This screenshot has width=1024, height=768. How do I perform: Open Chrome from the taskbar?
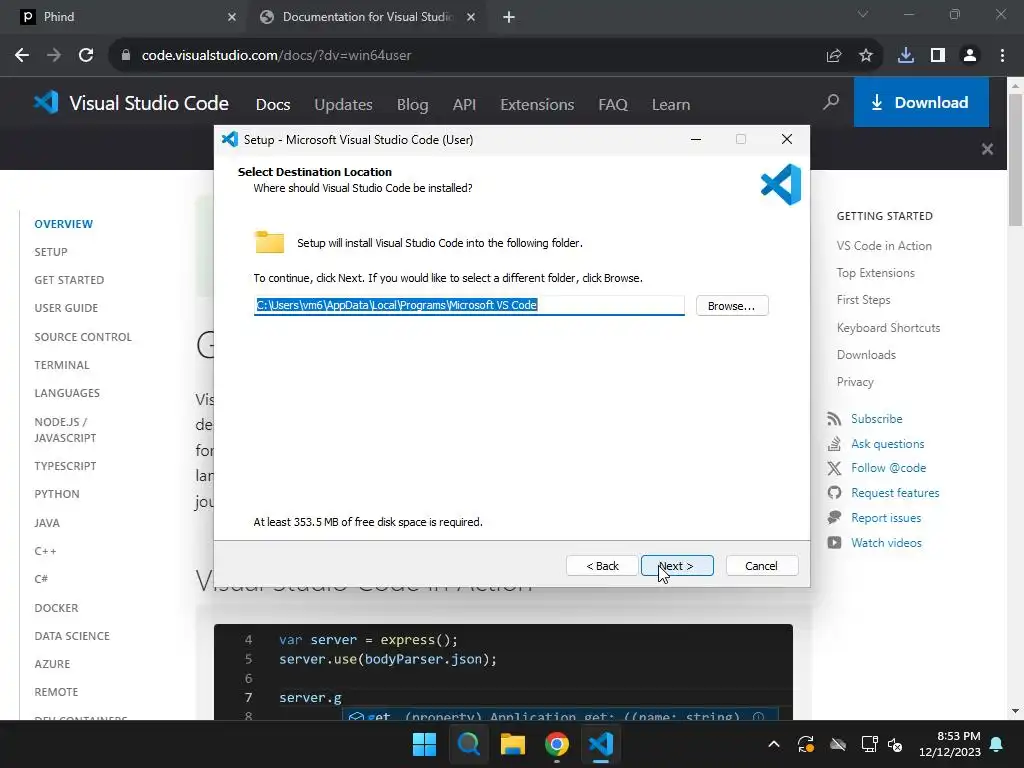pyautogui.click(x=556, y=744)
